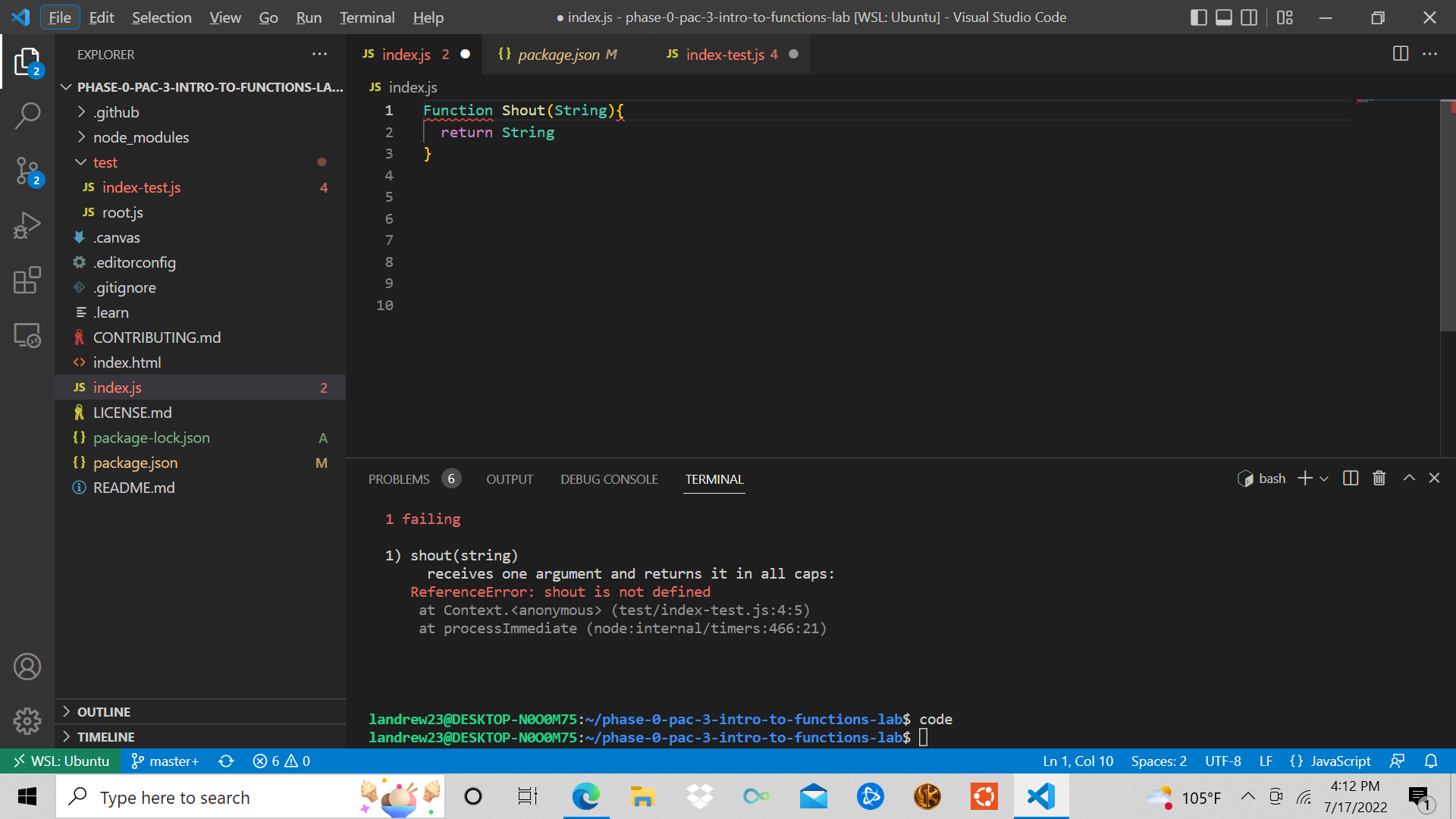
Task: Click the index.js breadcrumb
Action: 403,87
